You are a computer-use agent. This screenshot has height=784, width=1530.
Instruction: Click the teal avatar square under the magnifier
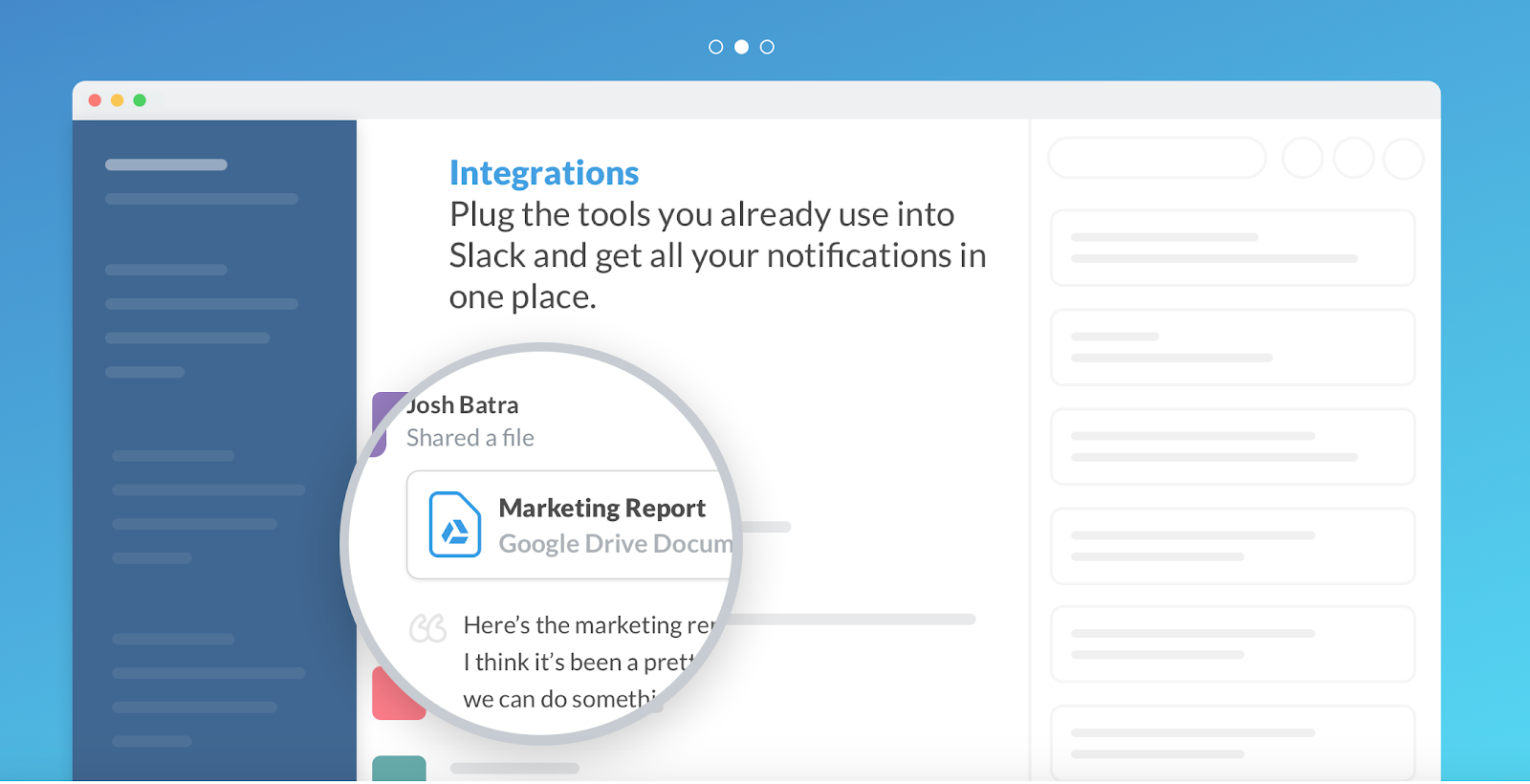pos(399,769)
